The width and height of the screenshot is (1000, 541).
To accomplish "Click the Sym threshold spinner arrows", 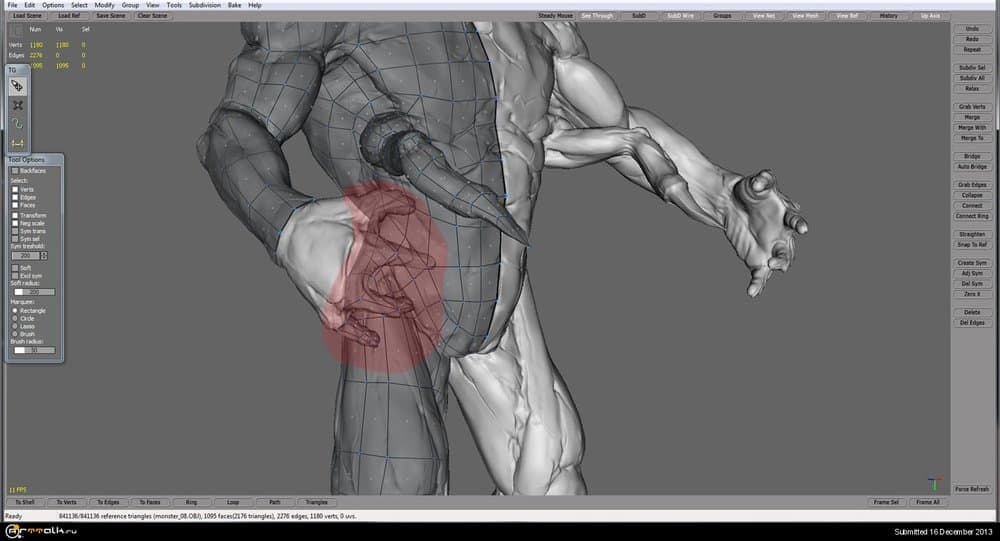I will click(x=44, y=255).
